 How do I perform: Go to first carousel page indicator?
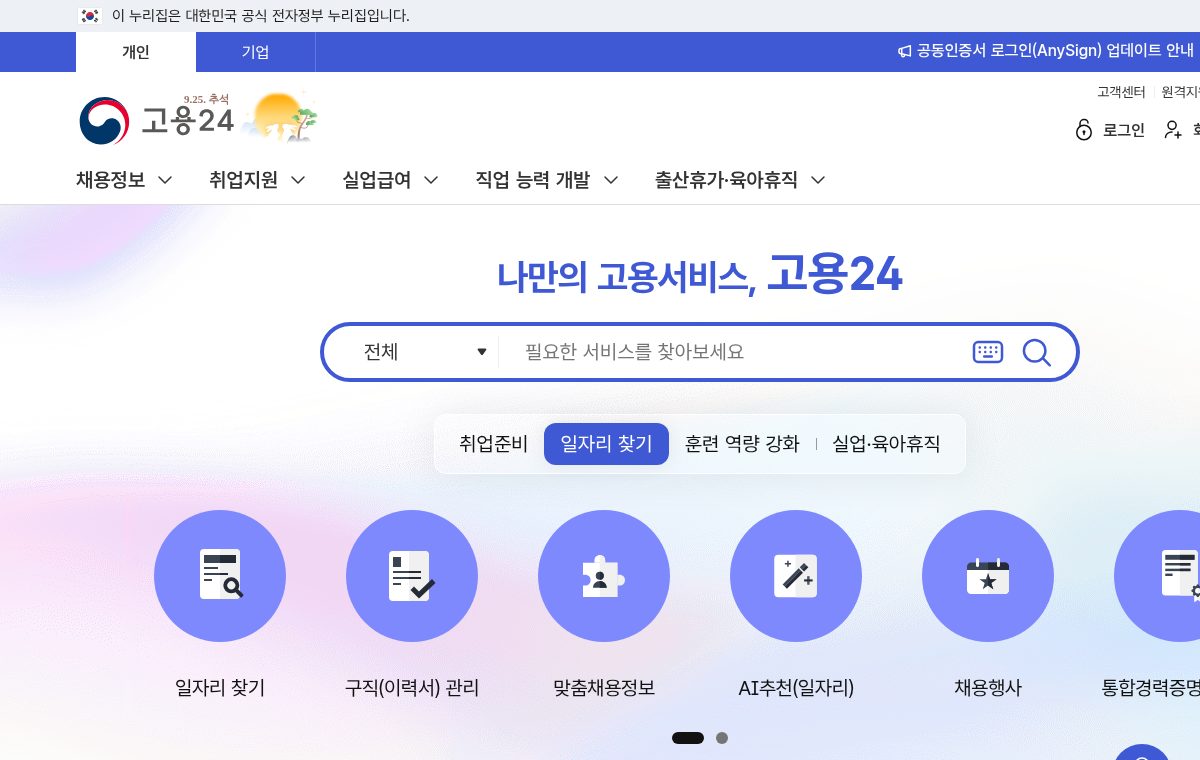(688, 738)
